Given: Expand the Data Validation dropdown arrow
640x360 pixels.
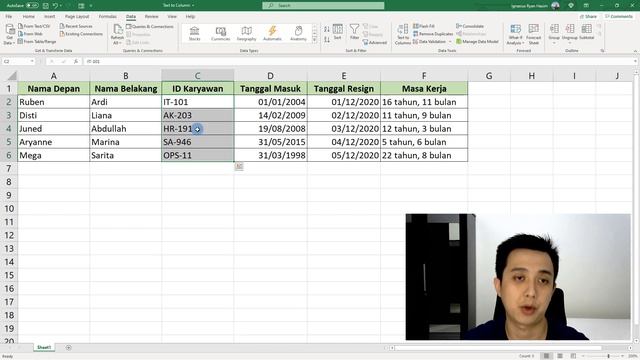Looking at the screenshot, I should pos(450,42).
